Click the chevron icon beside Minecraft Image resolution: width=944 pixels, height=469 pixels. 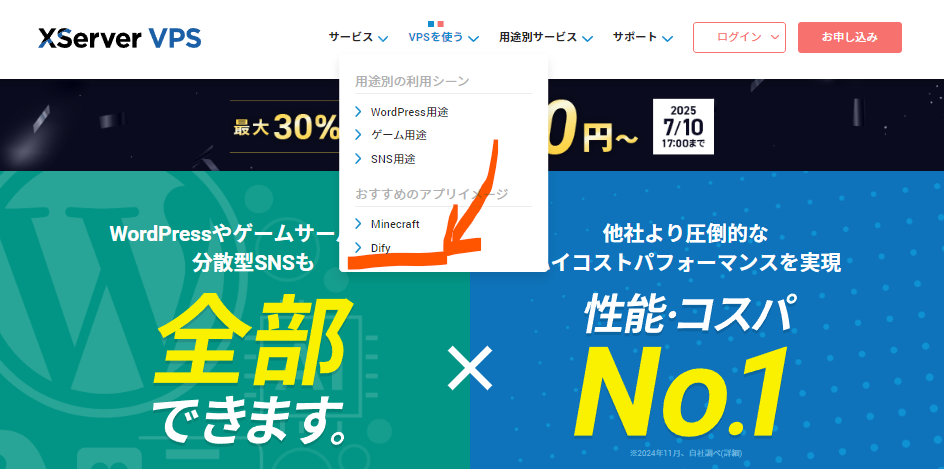tap(358, 224)
